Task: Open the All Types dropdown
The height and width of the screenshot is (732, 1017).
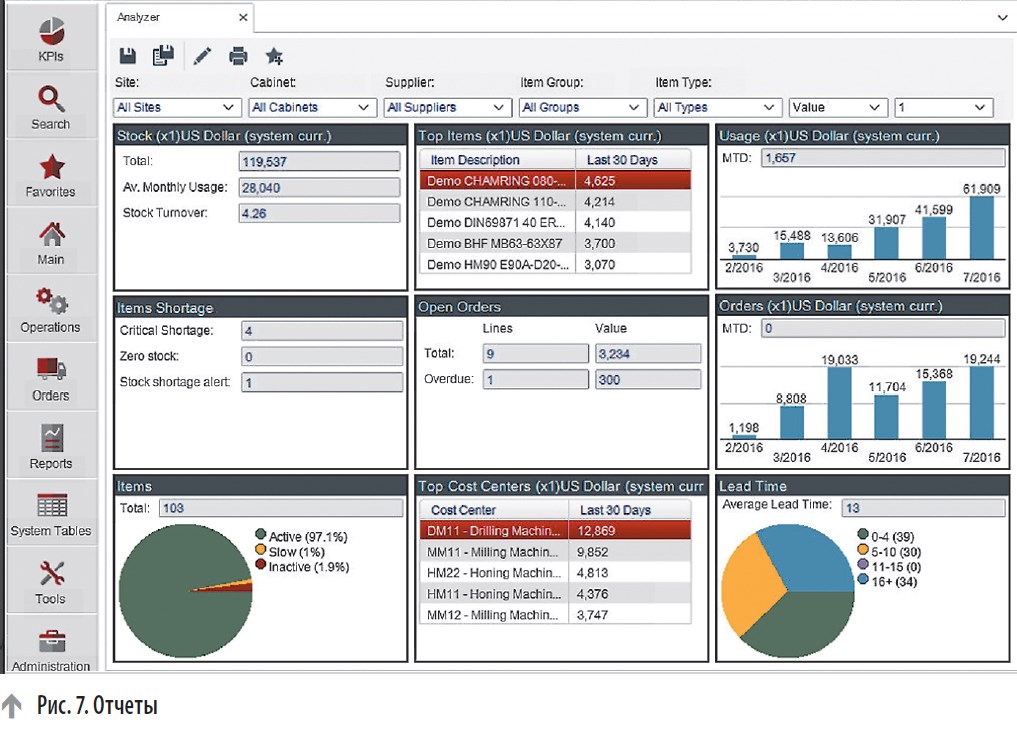Action: pos(717,107)
